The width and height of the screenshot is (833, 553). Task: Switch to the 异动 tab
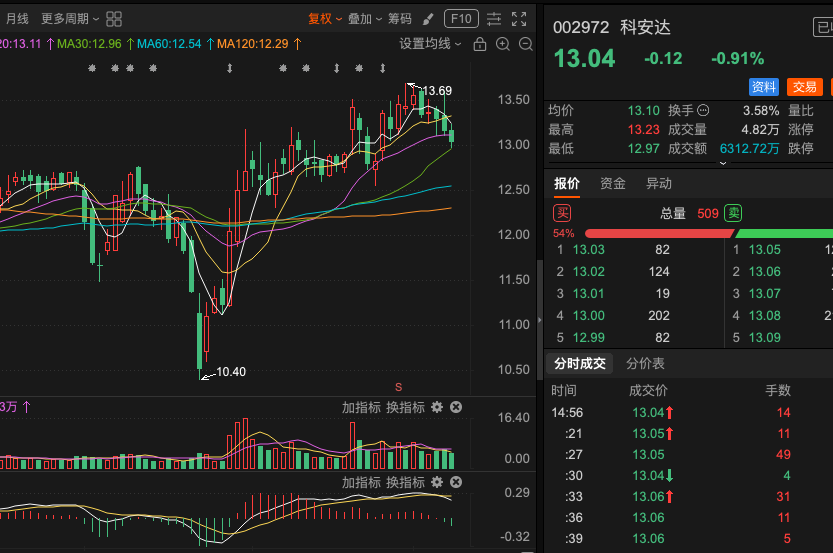click(x=659, y=184)
